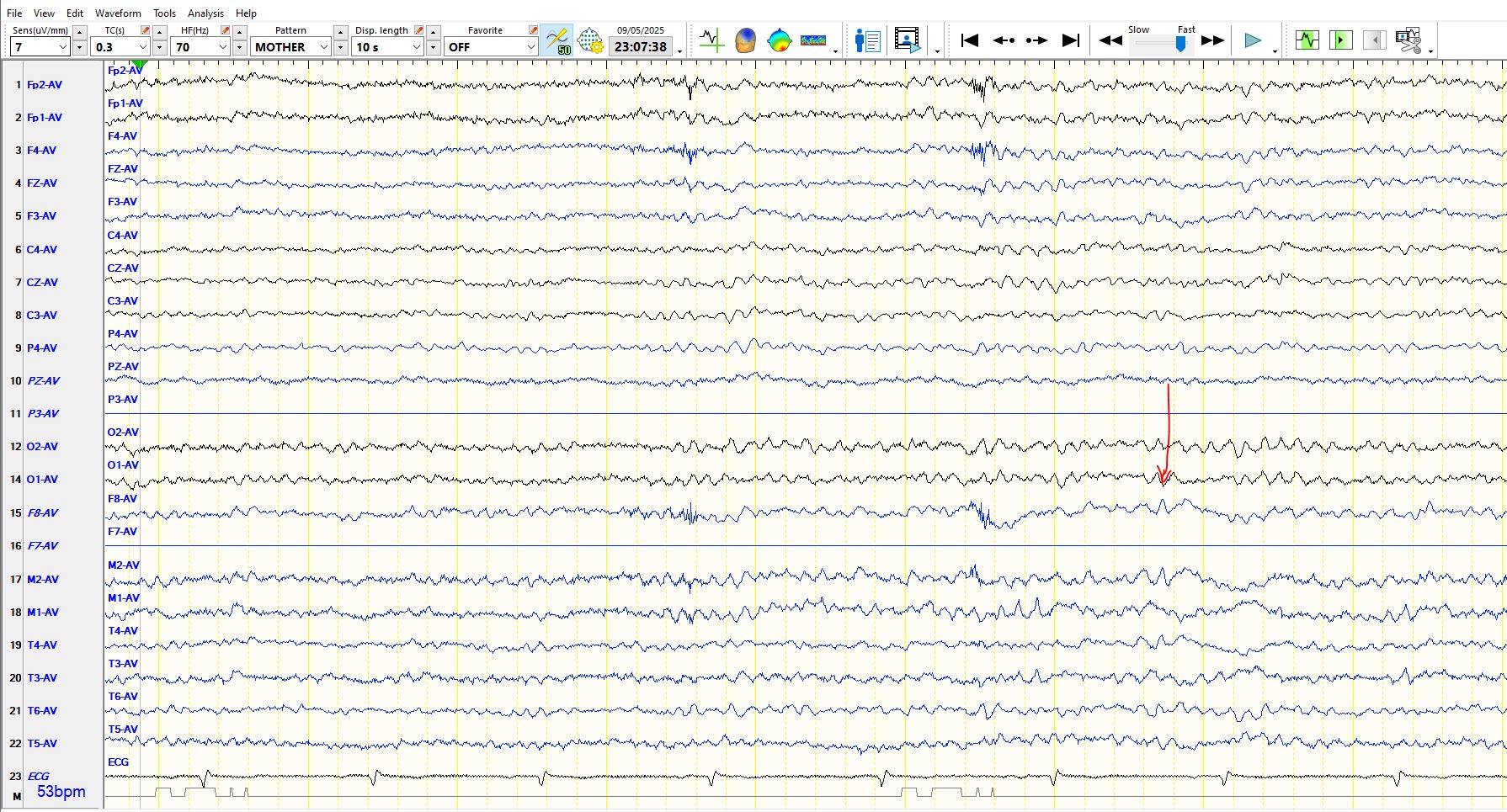
Task: Open the 3D head model view
Action: (x=745, y=40)
